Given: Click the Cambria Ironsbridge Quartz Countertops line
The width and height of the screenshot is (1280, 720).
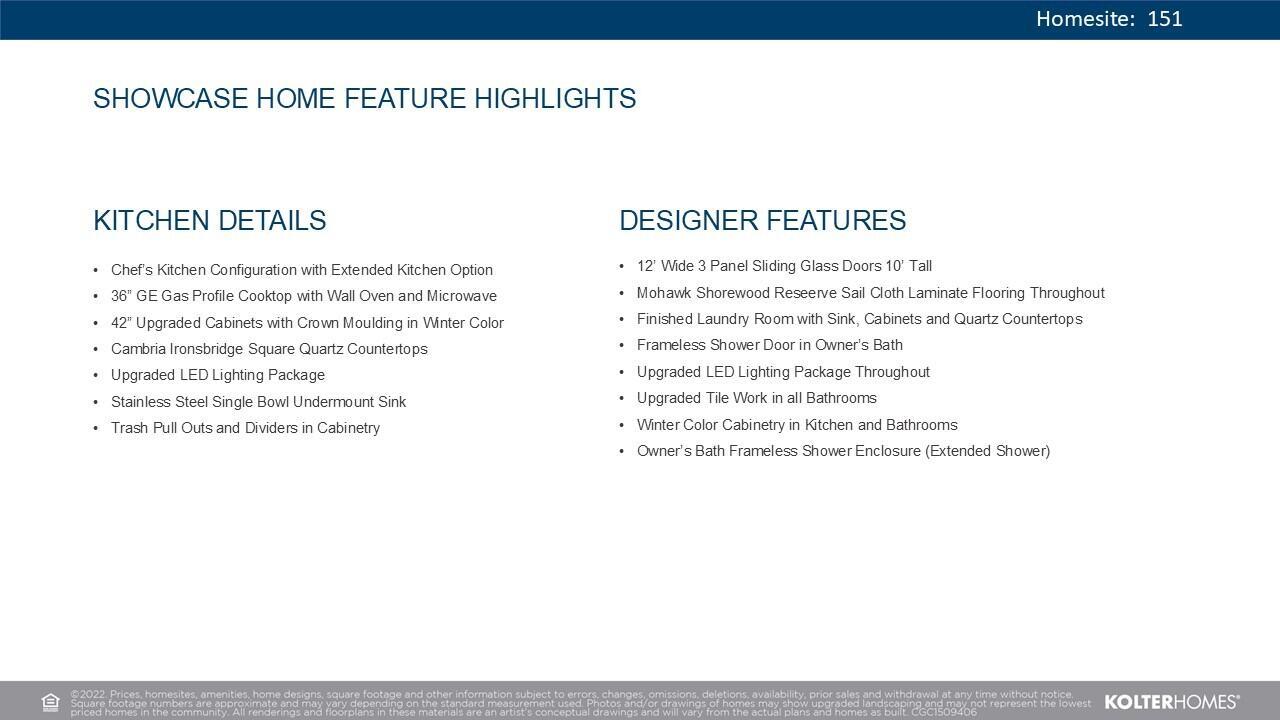Looking at the screenshot, I should coord(269,349).
